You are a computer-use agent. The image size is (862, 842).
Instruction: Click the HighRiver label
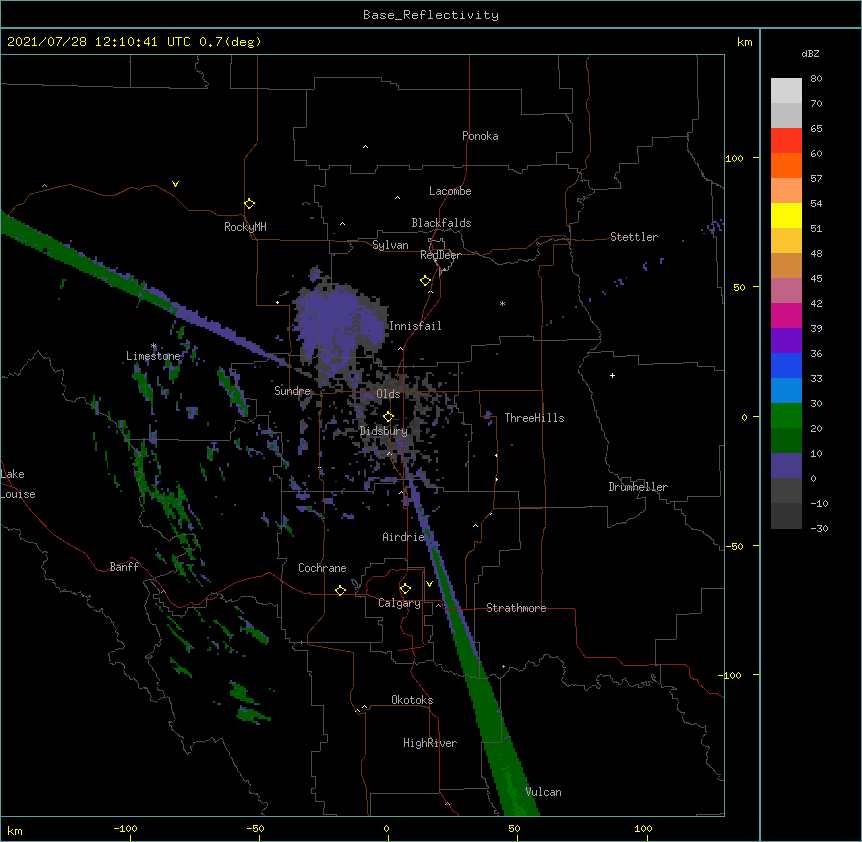pyautogui.click(x=430, y=743)
